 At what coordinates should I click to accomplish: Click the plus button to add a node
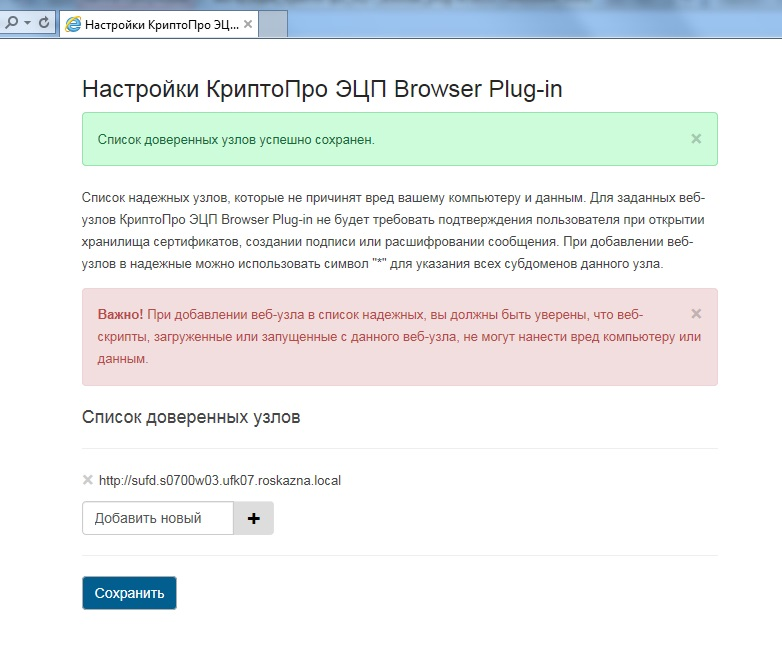tap(253, 518)
